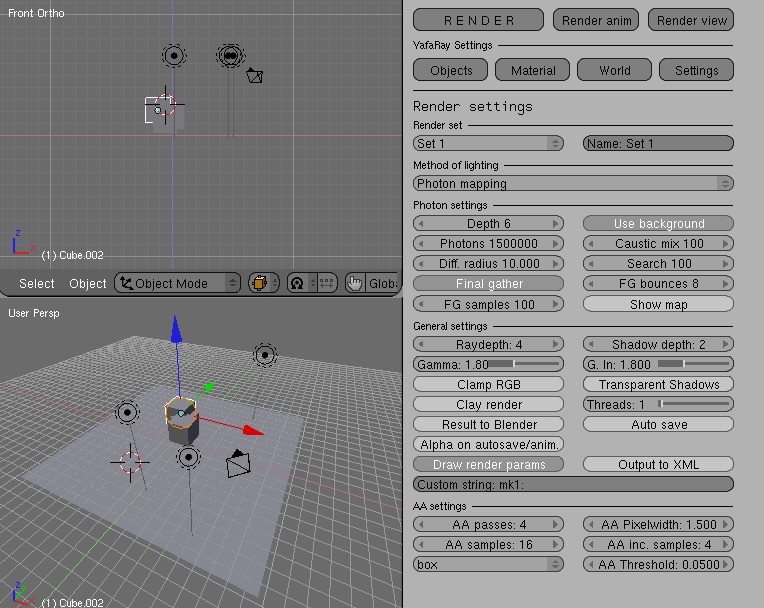The width and height of the screenshot is (764, 608).
Task: Open the Object Mode selector dropdown
Action: click(178, 283)
